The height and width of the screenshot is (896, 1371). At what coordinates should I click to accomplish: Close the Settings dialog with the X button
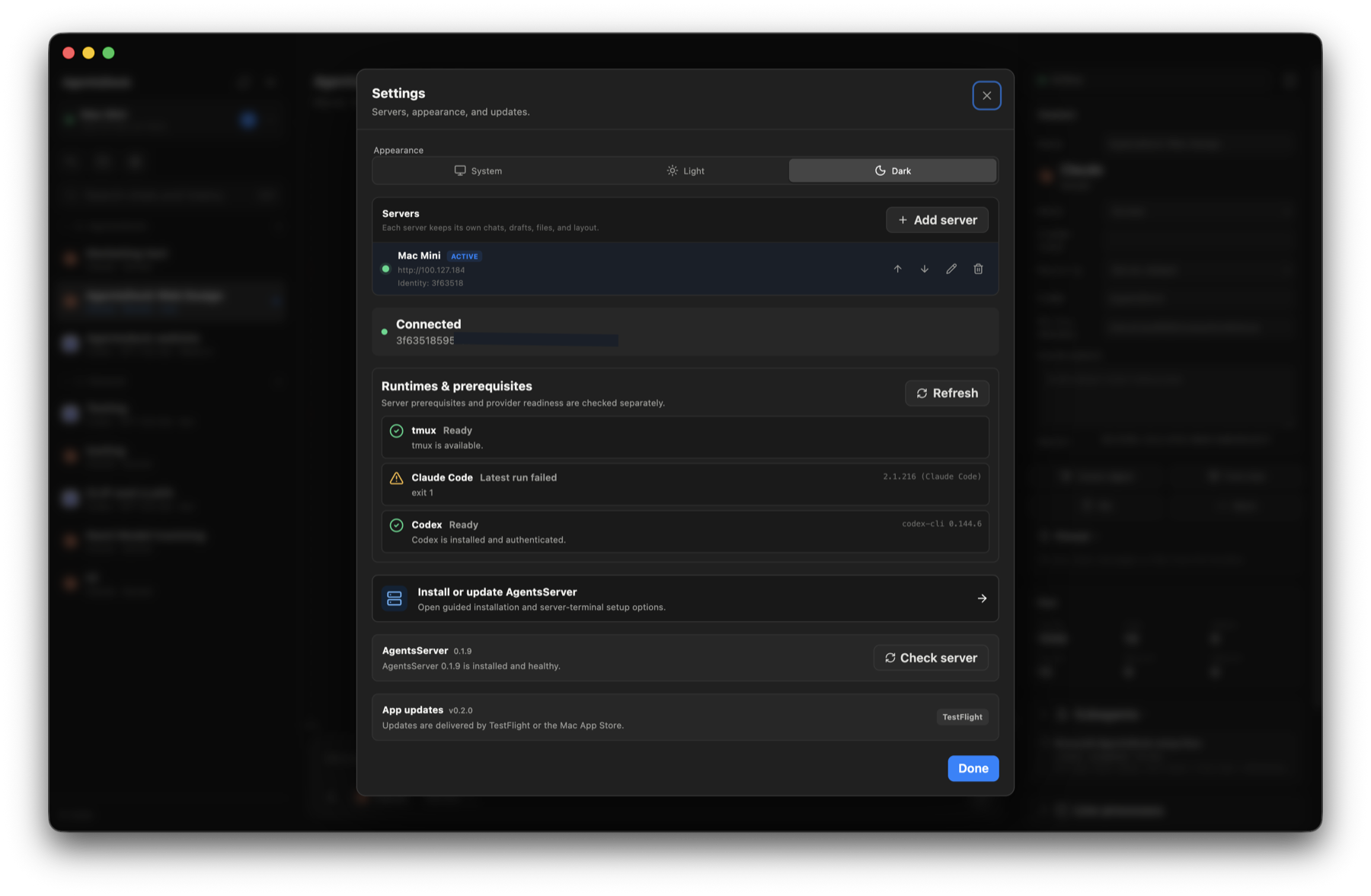pos(986,95)
